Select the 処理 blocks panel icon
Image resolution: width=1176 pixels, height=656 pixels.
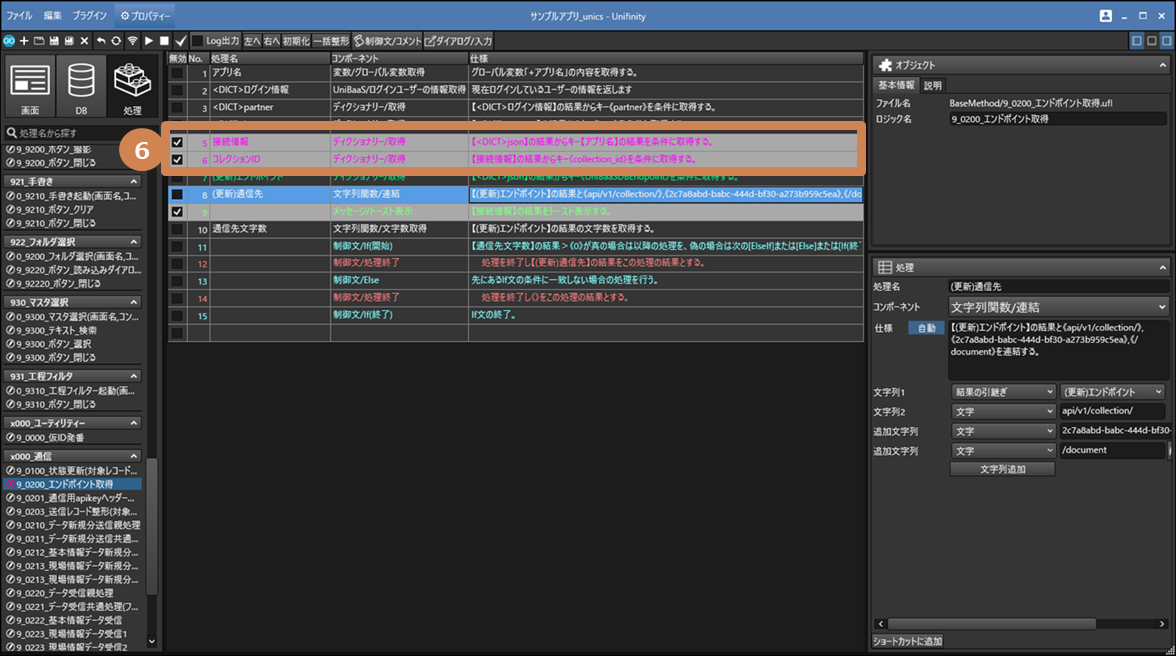(132, 87)
